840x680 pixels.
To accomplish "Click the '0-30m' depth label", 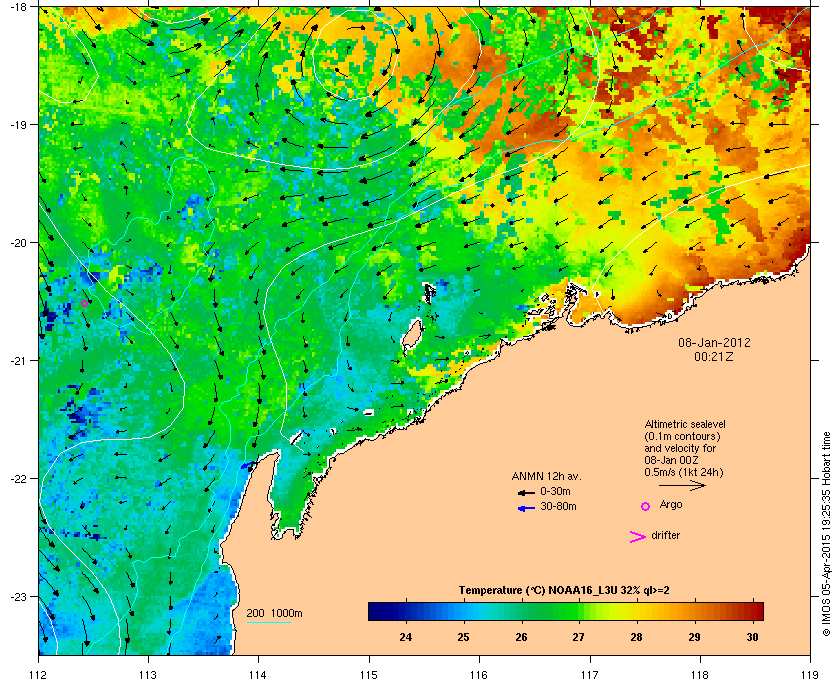I will point(555,491).
